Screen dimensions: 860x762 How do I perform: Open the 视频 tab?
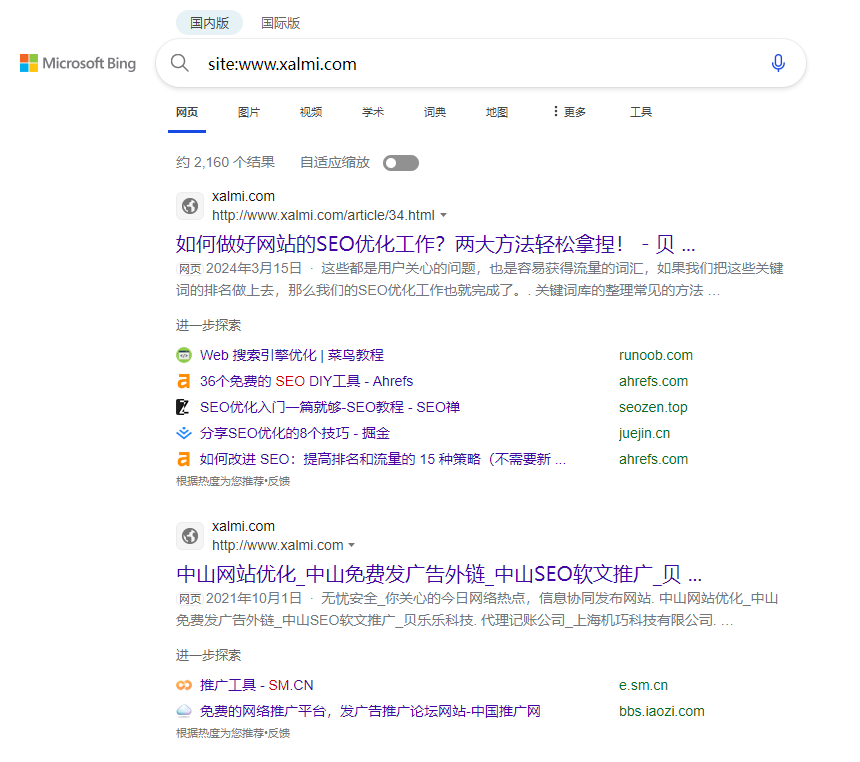pyautogui.click(x=311, y=112)
